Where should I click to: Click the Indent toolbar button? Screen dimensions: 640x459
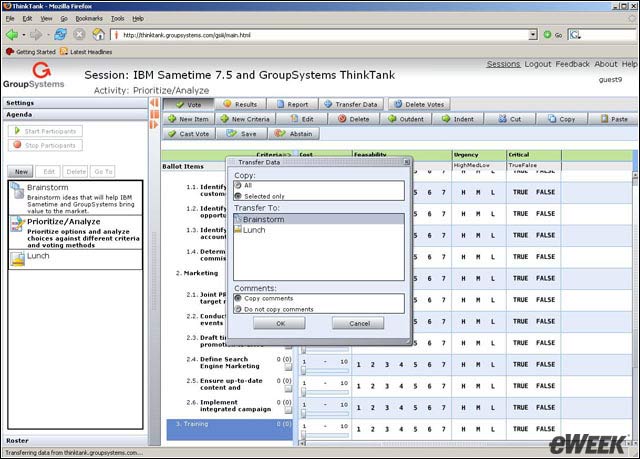coord(458,119)
